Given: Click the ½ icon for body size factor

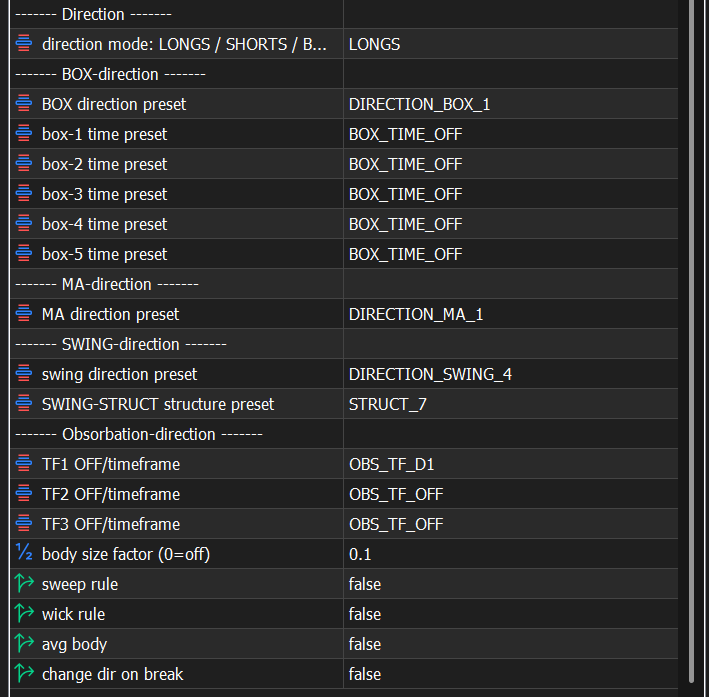Looking at the screenshot, I should point(24,553).
